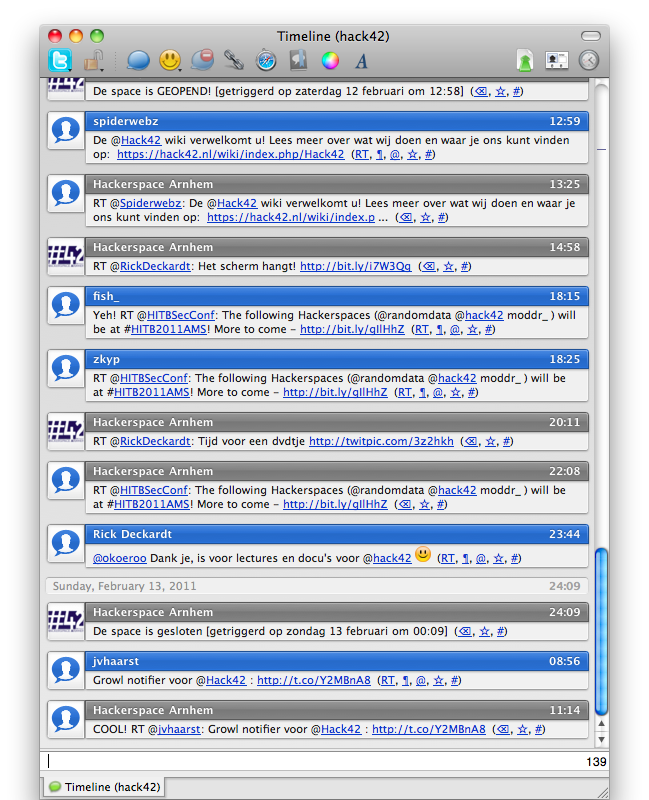Open the color wheel picker
The image size is (649, 800).
(x=329, y=61)
